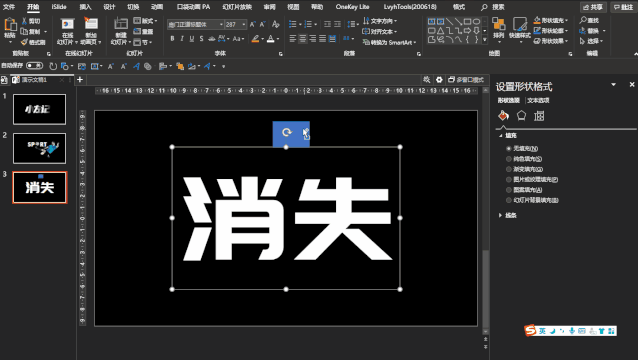The image size is (638, 360).
Task: Toggle Bold formatting in font group
Action: pyautogui.click(x=172, y=39)
